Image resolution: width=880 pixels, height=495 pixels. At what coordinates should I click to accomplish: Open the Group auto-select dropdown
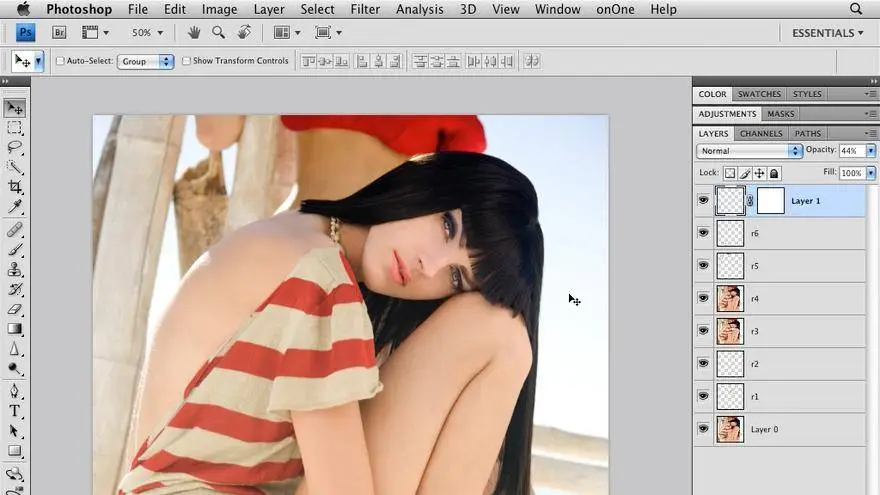[x=146, y=61]
